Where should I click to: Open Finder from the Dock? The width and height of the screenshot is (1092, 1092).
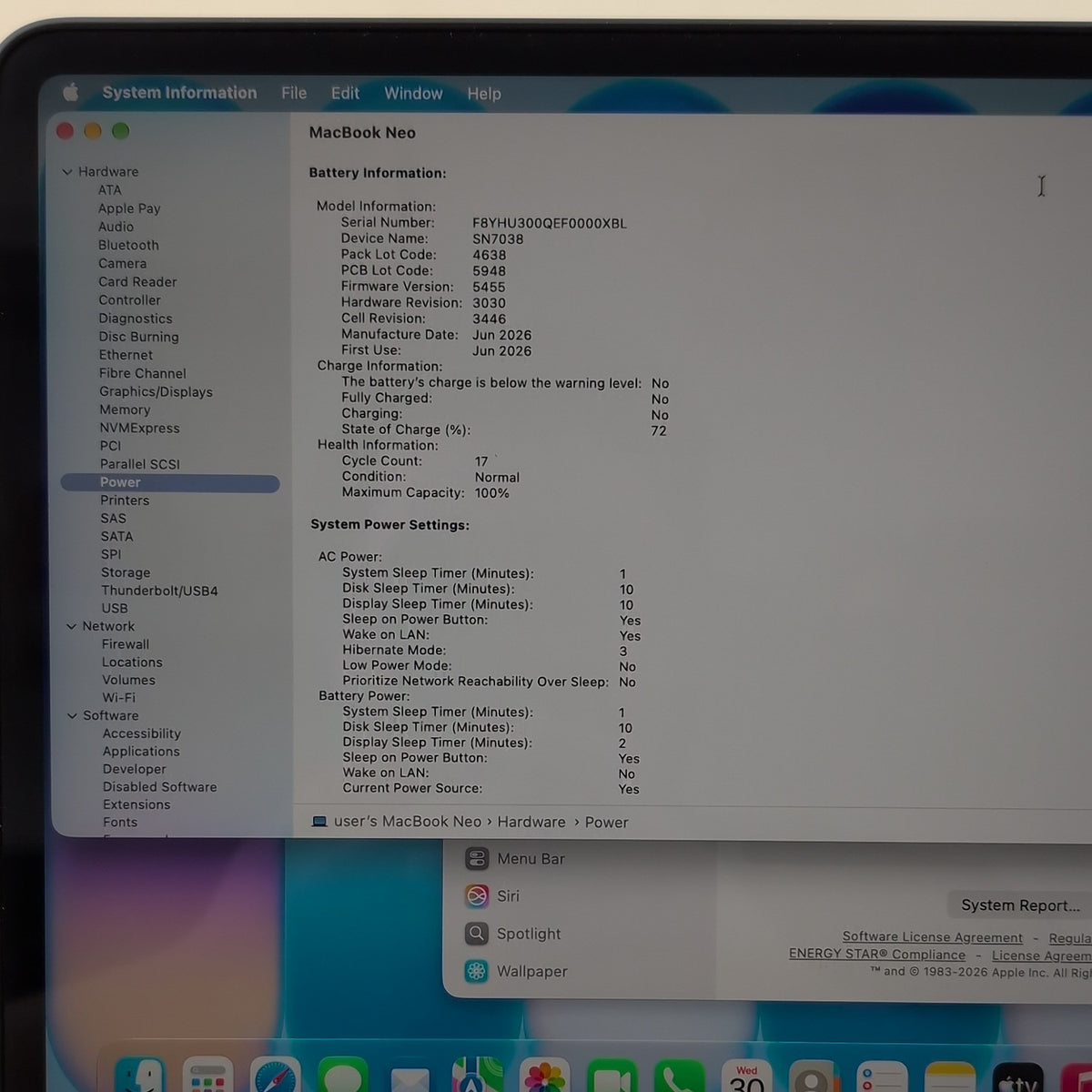pyautogui.click(x=140, y=1077)
